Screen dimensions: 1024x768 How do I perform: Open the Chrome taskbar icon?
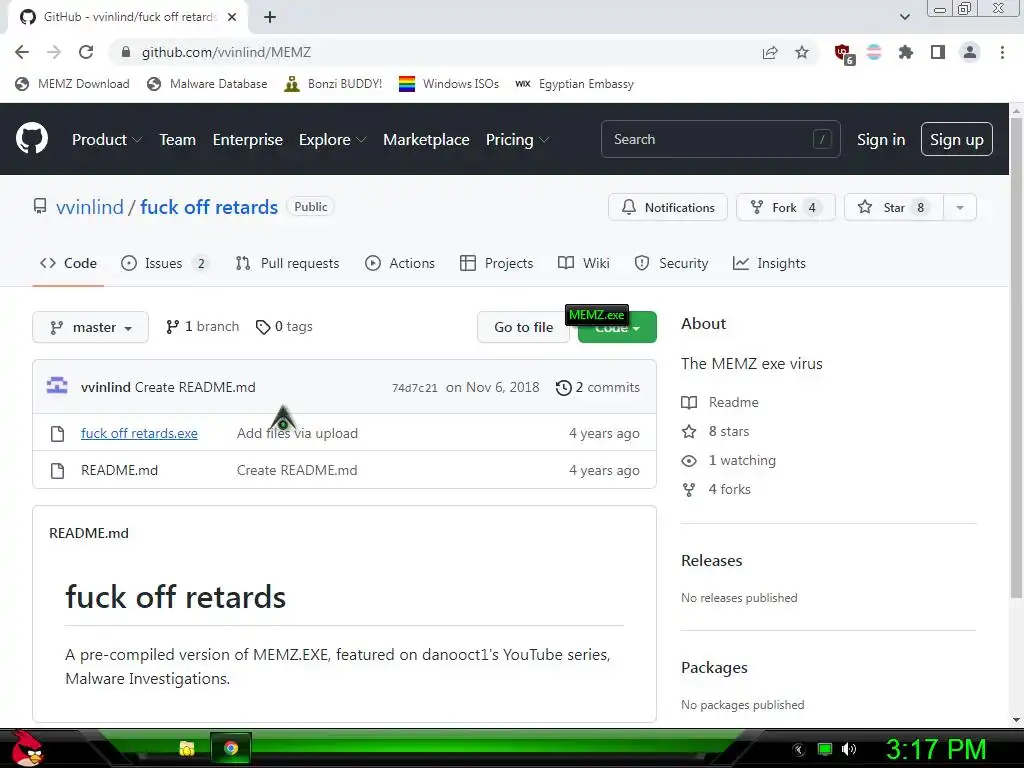point(231,748)
